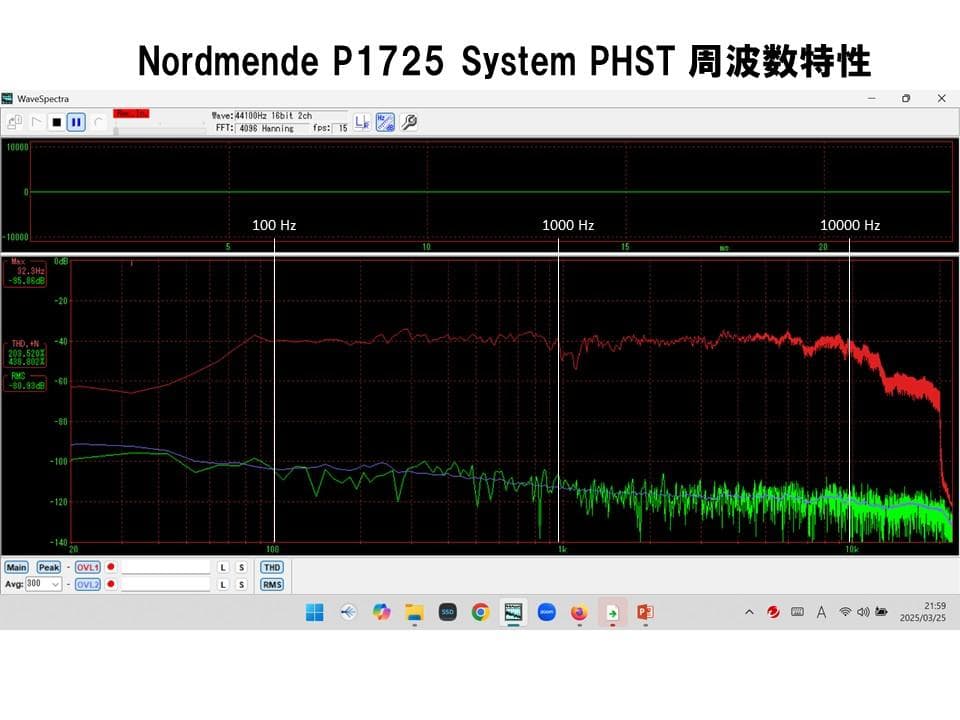Click the OVL1 overlay button
The width and height of the screenshot is (960, 720).
(87, 567)
